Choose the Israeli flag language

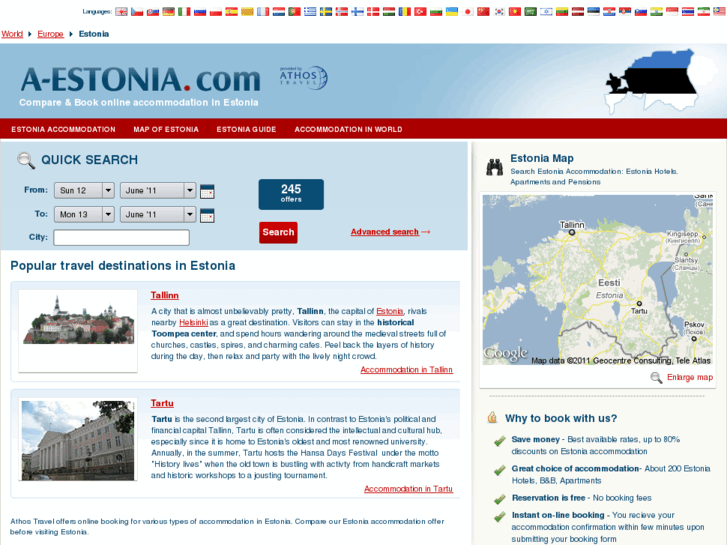[x=547, y=12]
